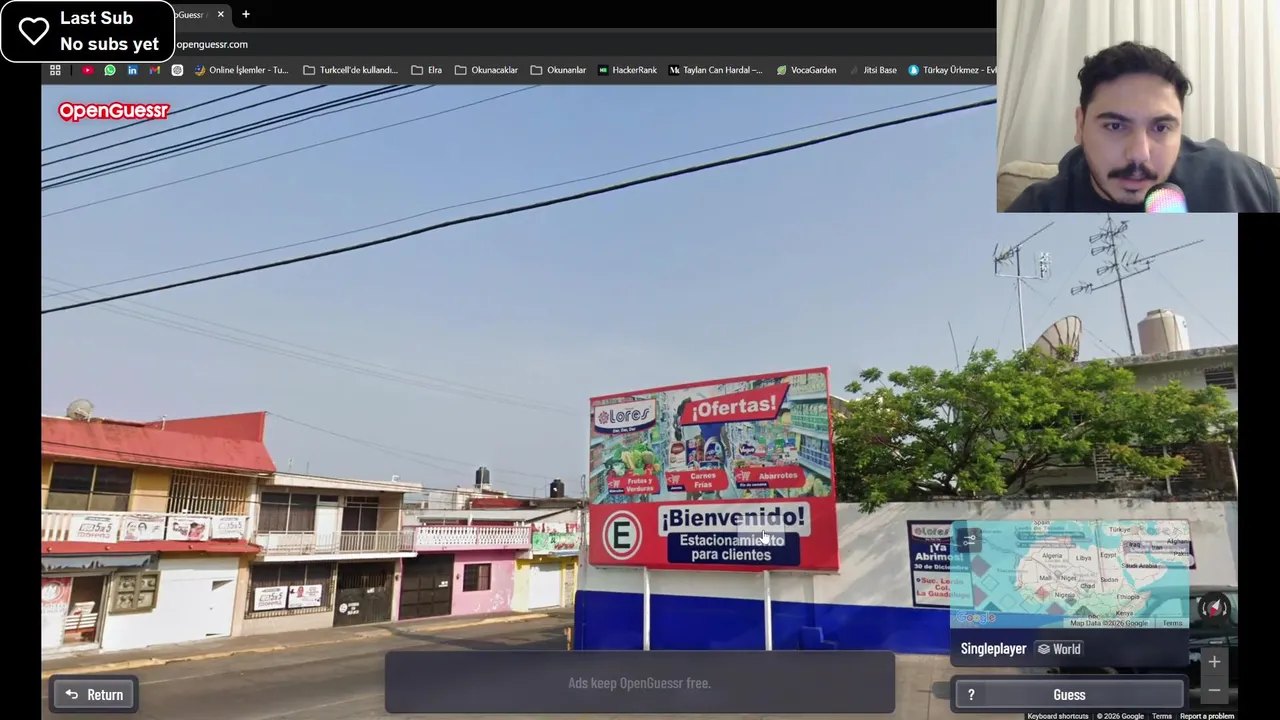The image size is (1280, 720).
Task: Click the Last Sub heart icon
Action: click(x=33, y=31)
